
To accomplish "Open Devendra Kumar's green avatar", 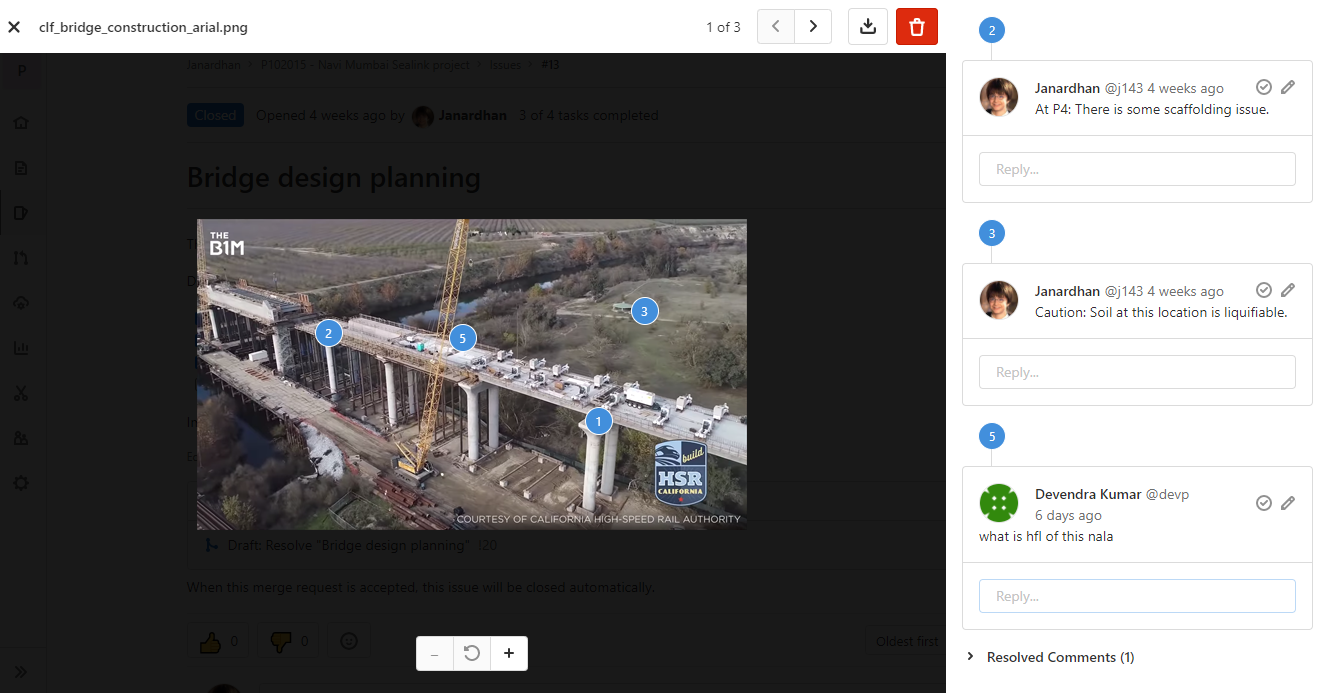I will tap(999, 503).
